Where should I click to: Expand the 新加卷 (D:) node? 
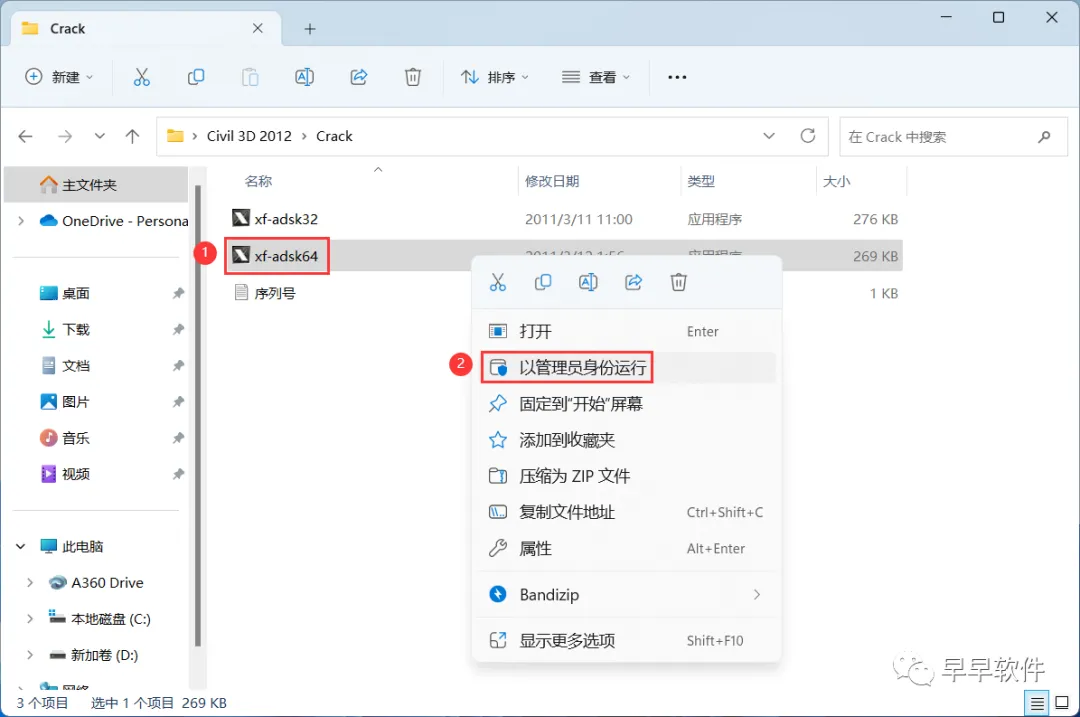click(x=30, y=655)
